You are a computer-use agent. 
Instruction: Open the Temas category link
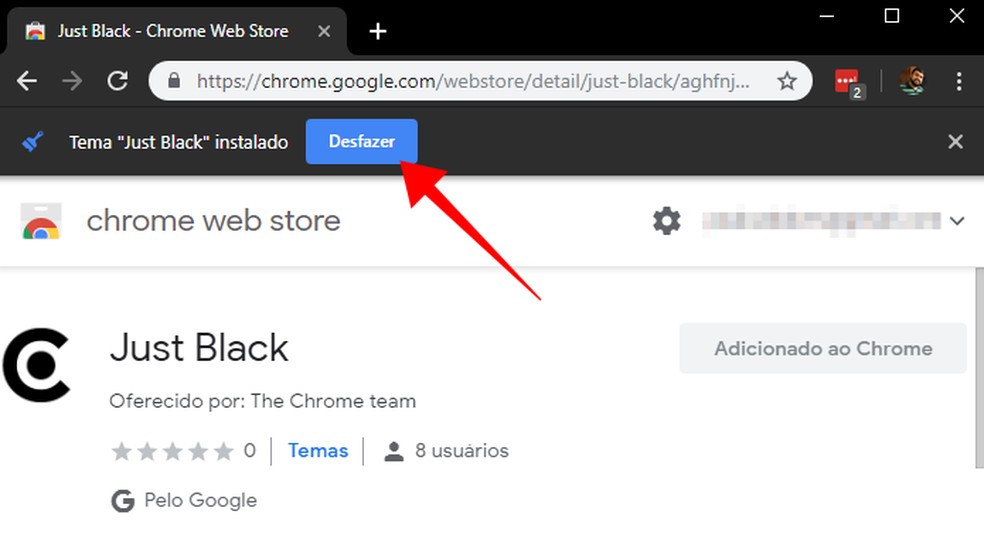(318, 451)
